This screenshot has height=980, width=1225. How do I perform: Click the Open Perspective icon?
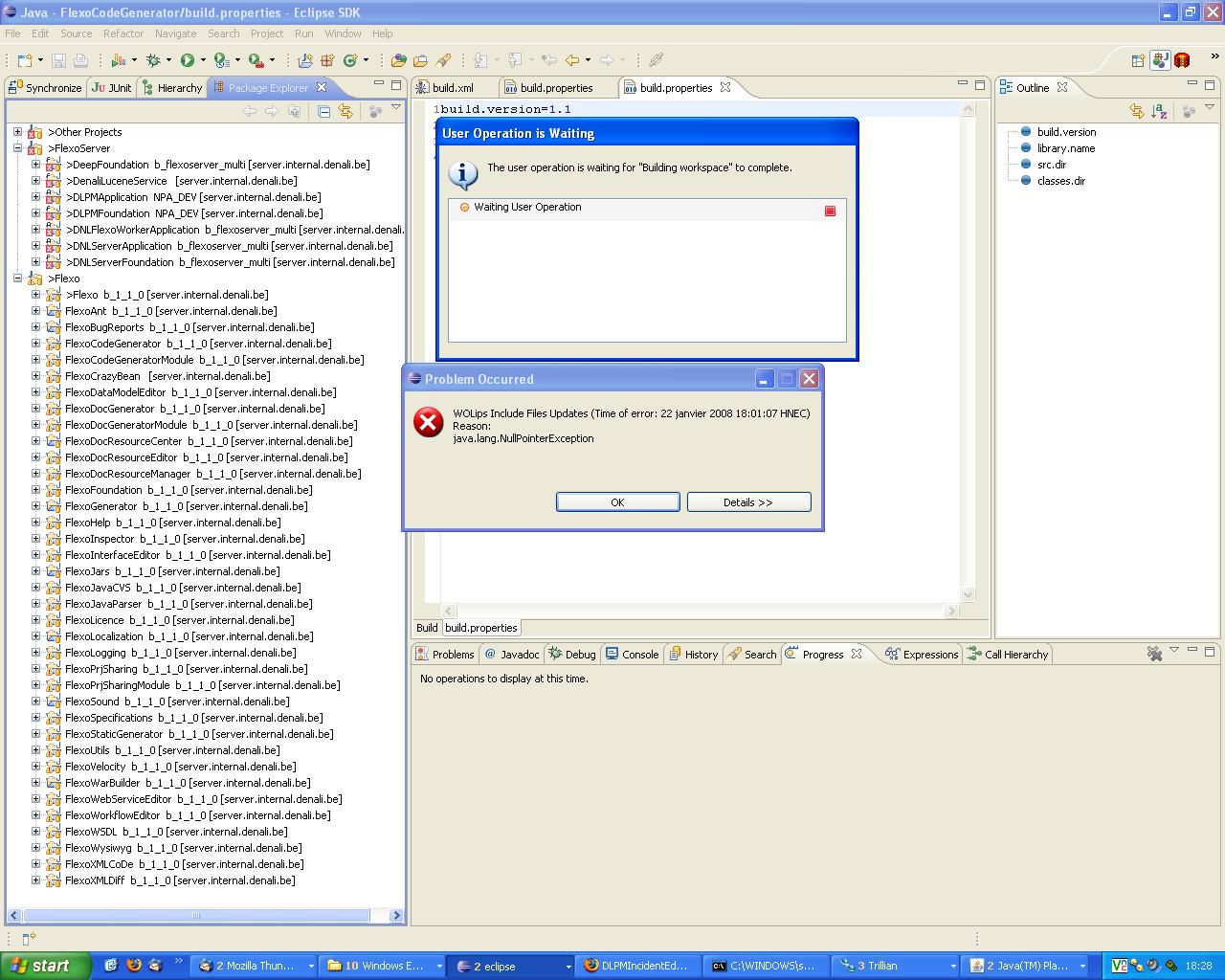click(1138, 60)
